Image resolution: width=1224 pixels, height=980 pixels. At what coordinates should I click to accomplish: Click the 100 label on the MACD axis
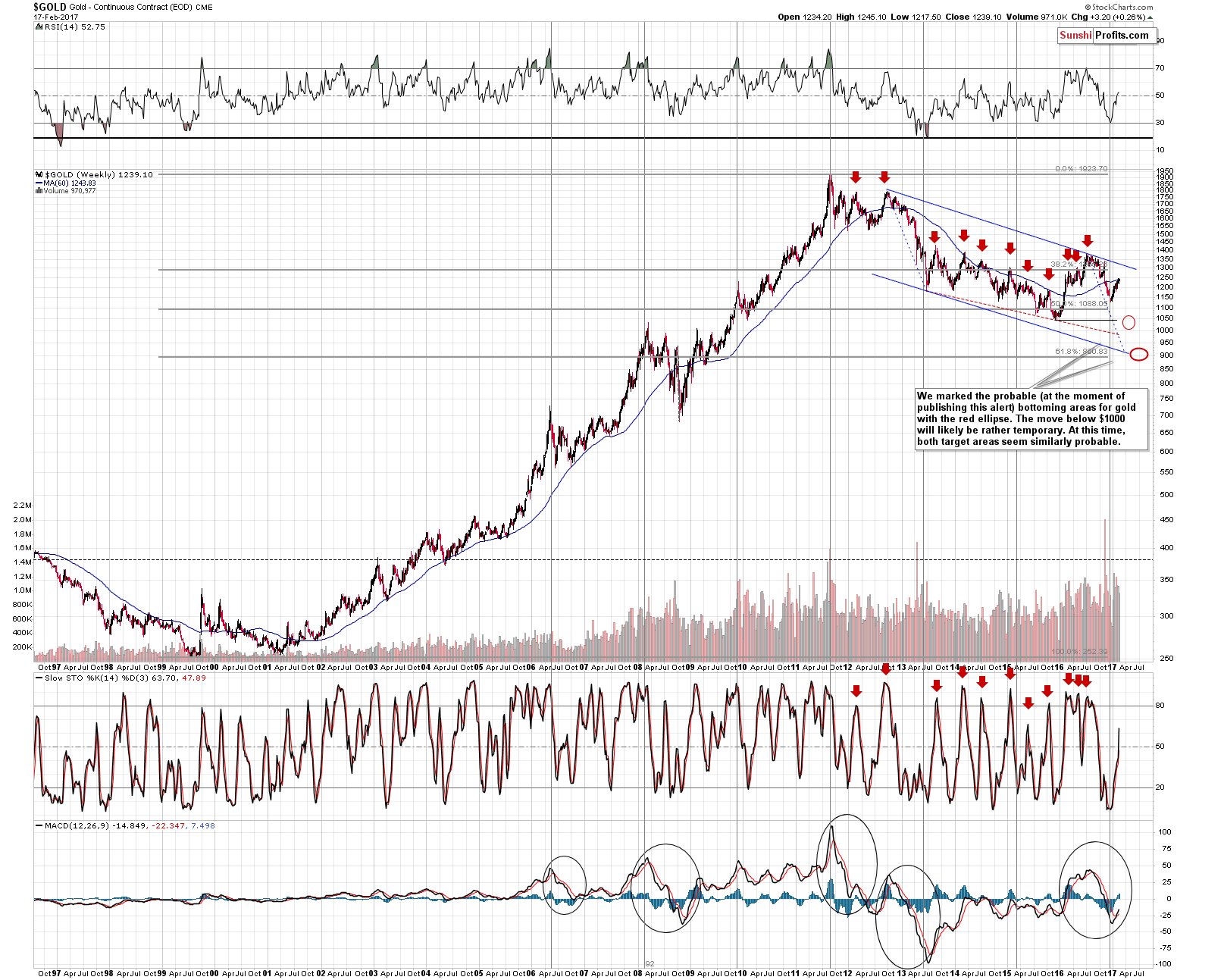pos(1165,832)
